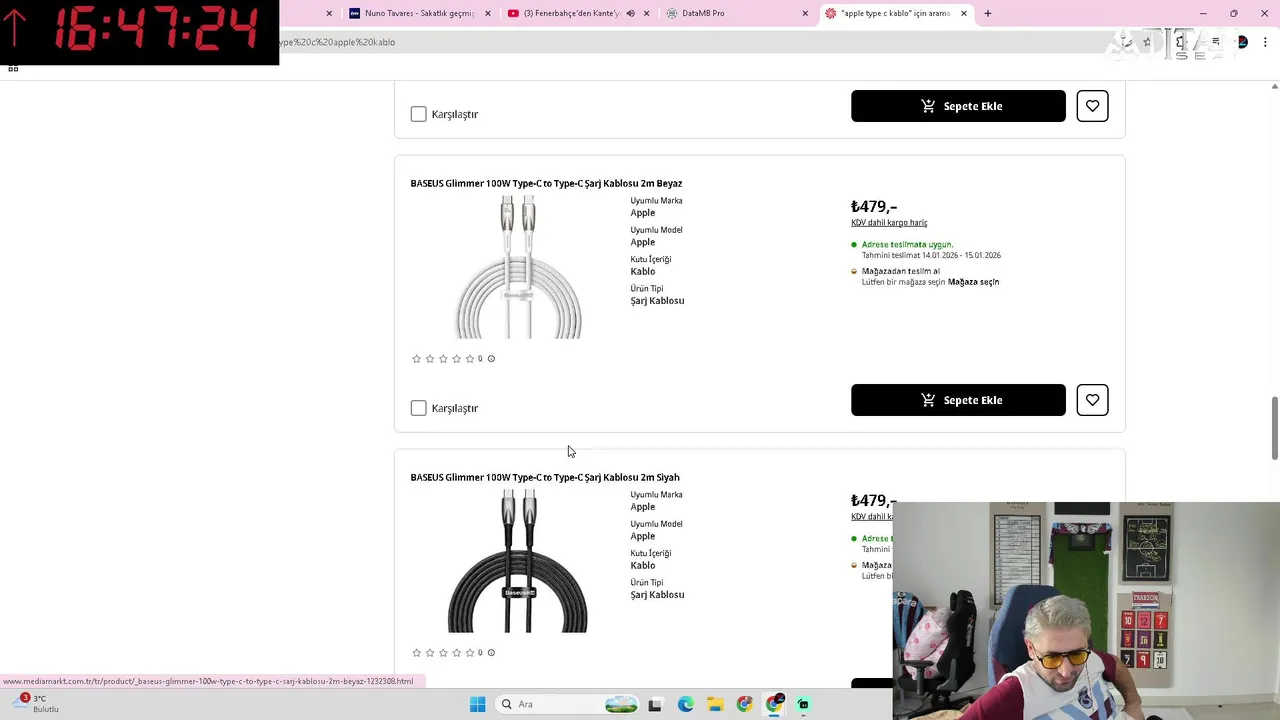
Task: Tick Karşılaştır for the BASEUS Beyaz cable
Action: pos(418,408)
